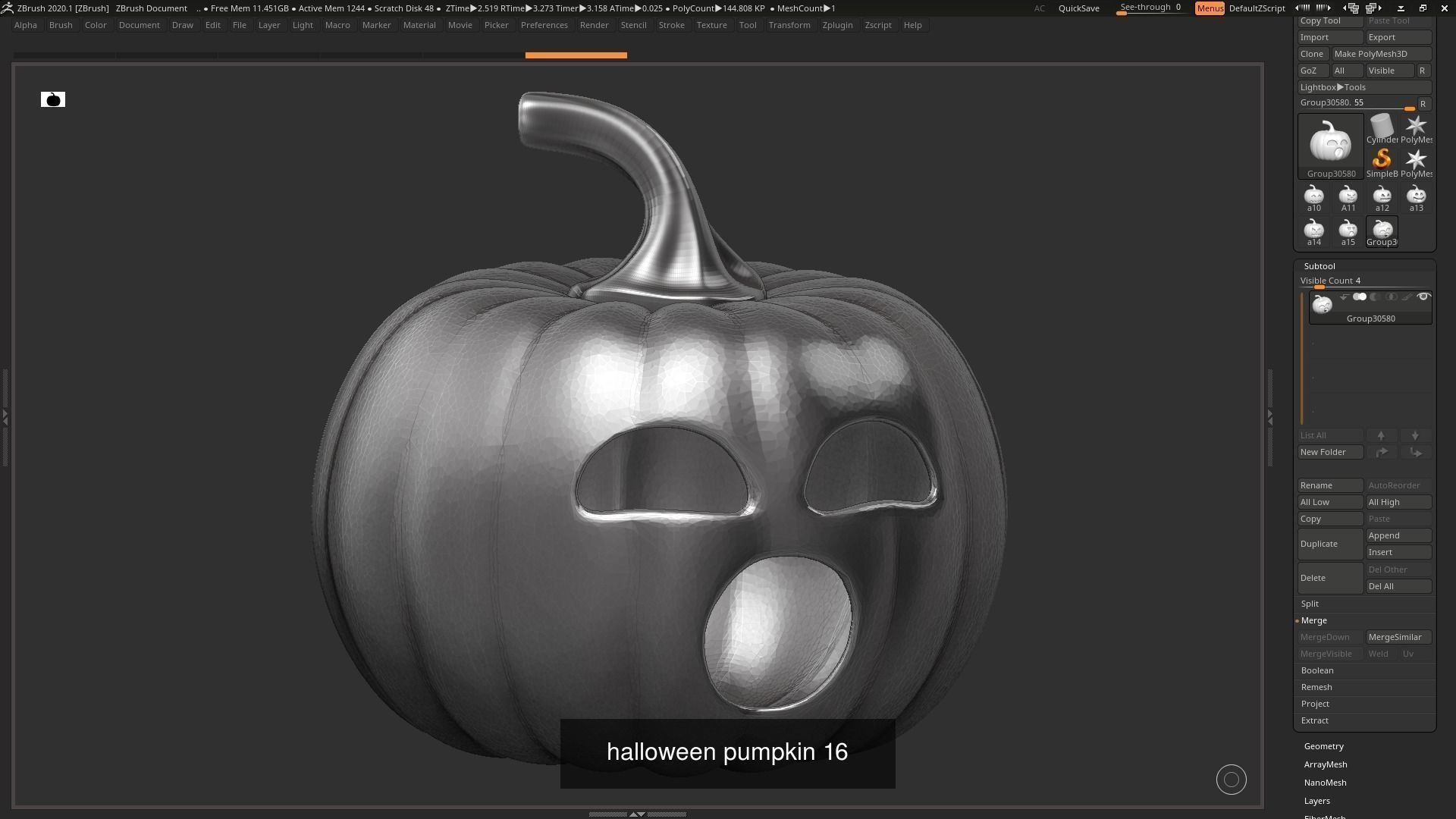Image resolution: width=1456 pixels, height=819 pixels.
Task: Select the a14 pumpkin tool
Action: click(x=1313, y=233)
